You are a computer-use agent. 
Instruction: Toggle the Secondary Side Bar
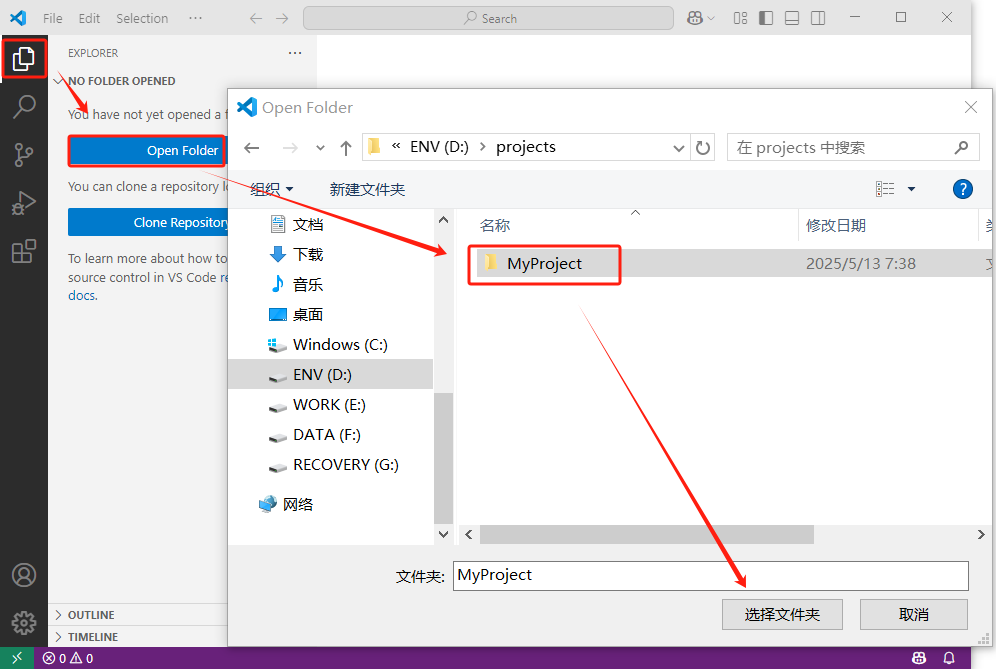click(818, 18)
